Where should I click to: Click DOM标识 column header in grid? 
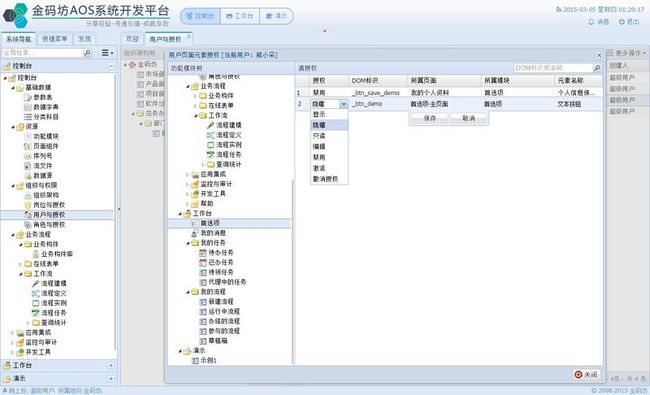[378, 80]
